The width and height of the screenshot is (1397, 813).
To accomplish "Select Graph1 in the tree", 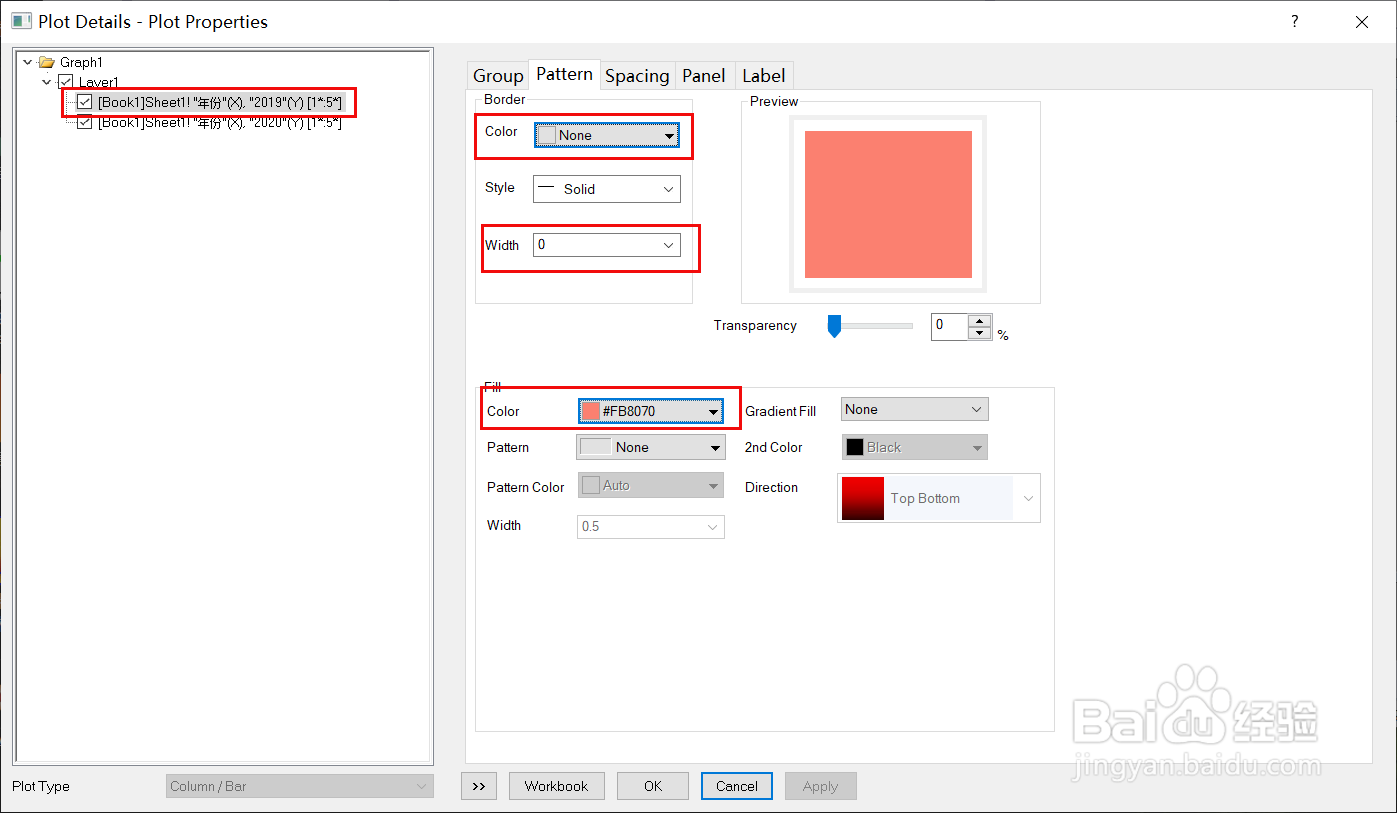I will coord(81,62).
